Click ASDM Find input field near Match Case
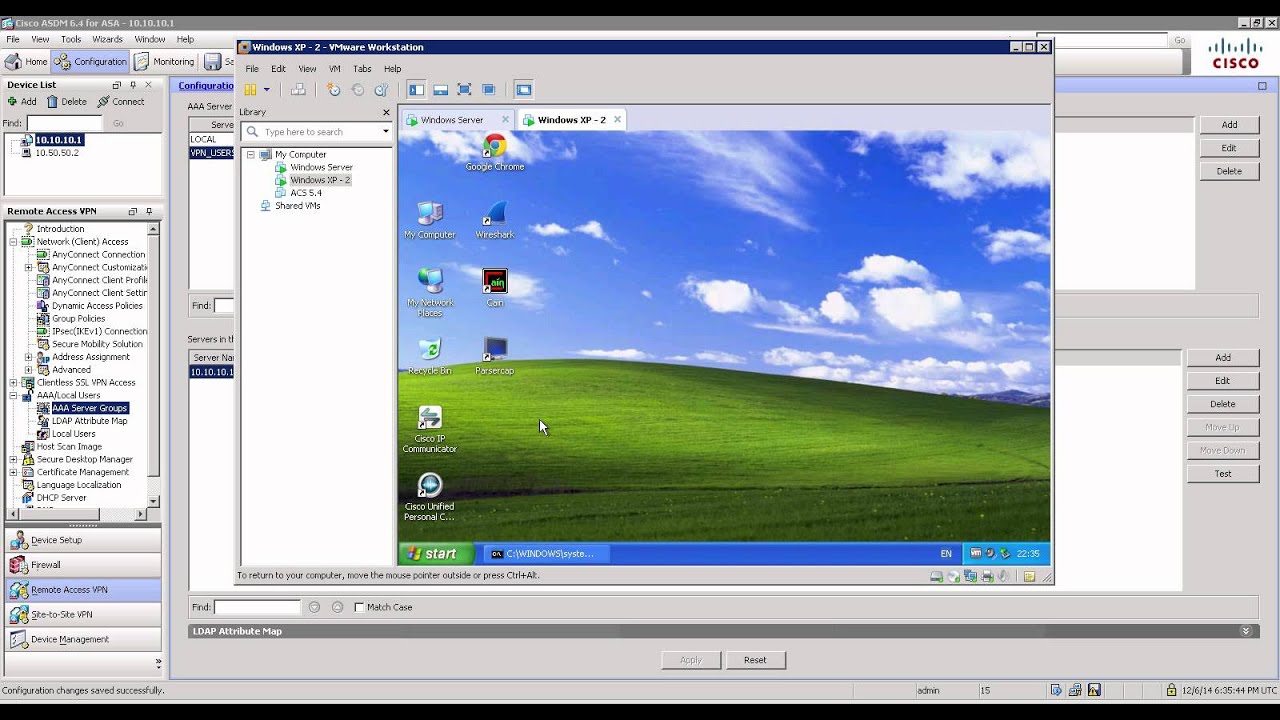This screenshot has width=1280, height=720. pyautogui.click(x=257, y=607)
